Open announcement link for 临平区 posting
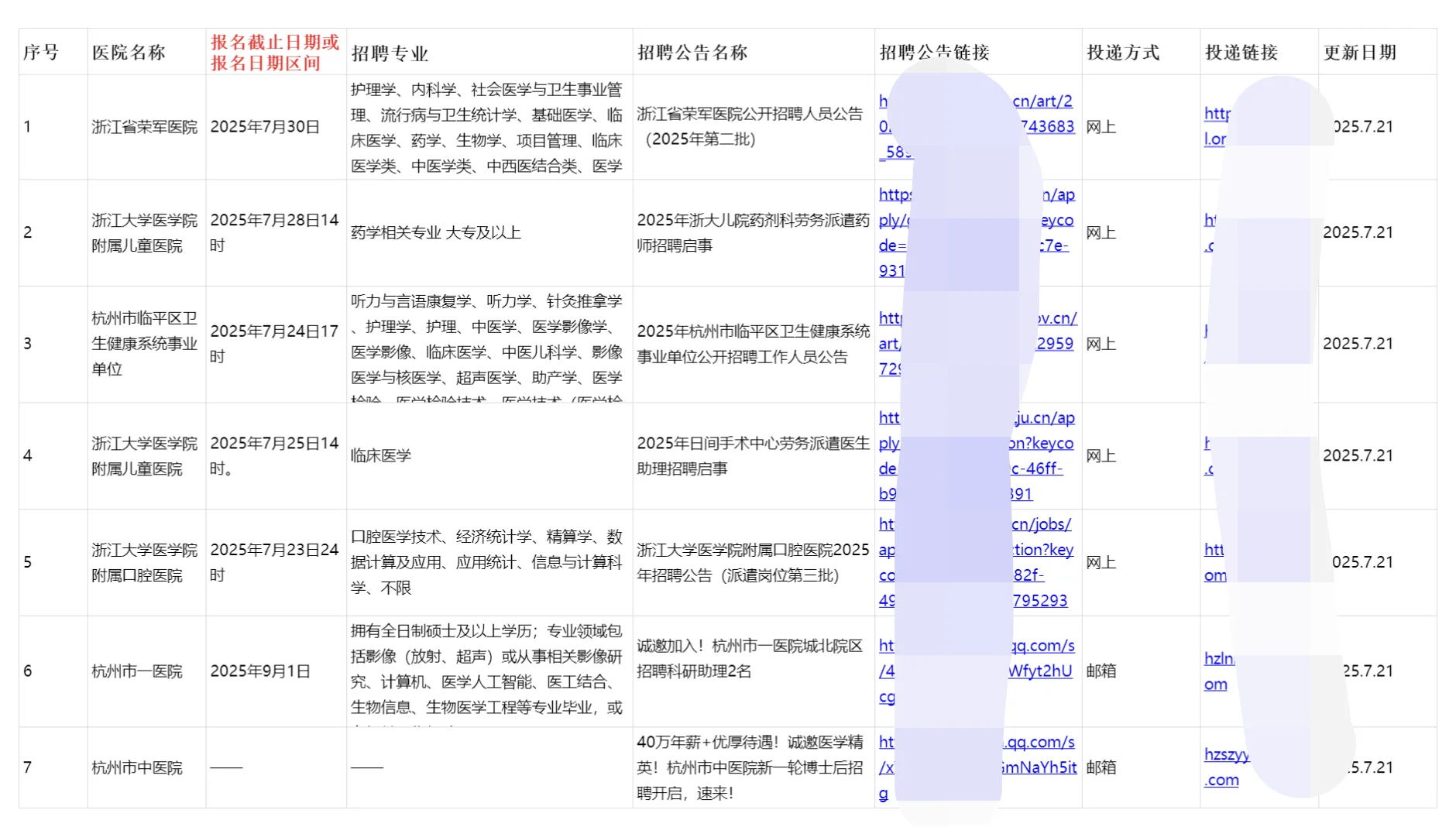Image resolution: width=1456 pixels, height=827 pixels. point(977,344)
